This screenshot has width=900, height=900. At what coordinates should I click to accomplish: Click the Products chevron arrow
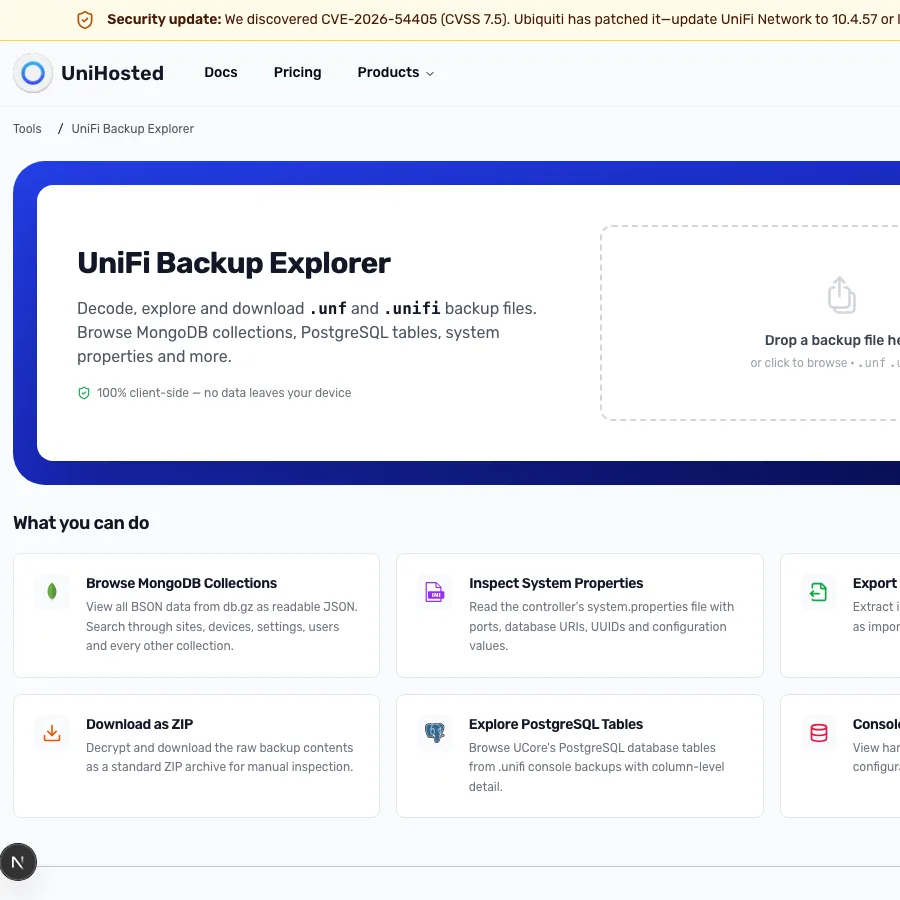430,73
